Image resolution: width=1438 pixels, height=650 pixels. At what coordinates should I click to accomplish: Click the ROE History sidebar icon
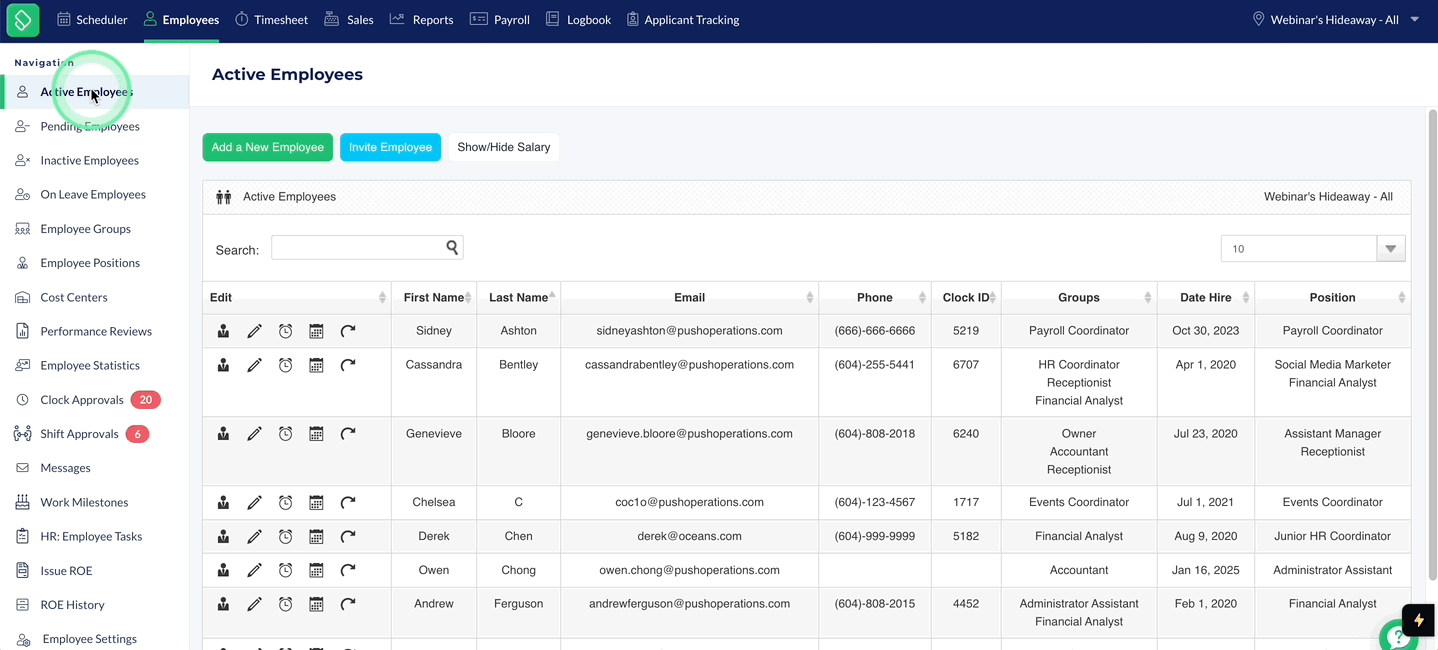click(22, 605)
